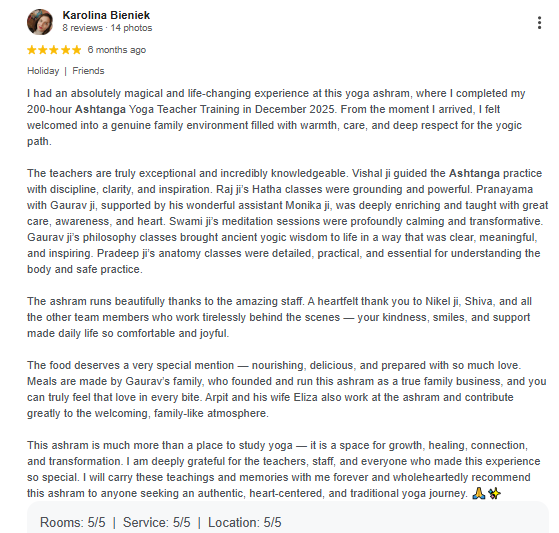This screenshot has height=533, width=559.
Task: Click bold Ashtanga before "Yoga Teacher Training"
Action: point(100,109)
